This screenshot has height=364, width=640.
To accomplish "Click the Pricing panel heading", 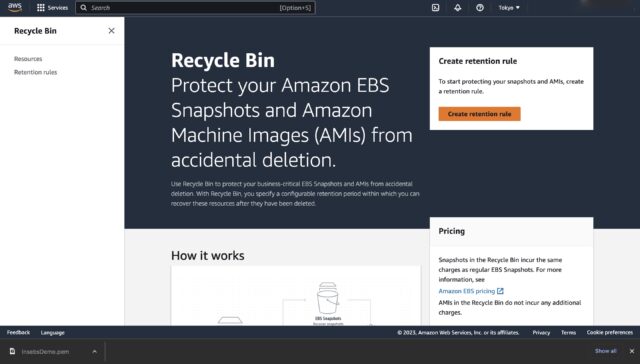I will [x=451, y=231].
